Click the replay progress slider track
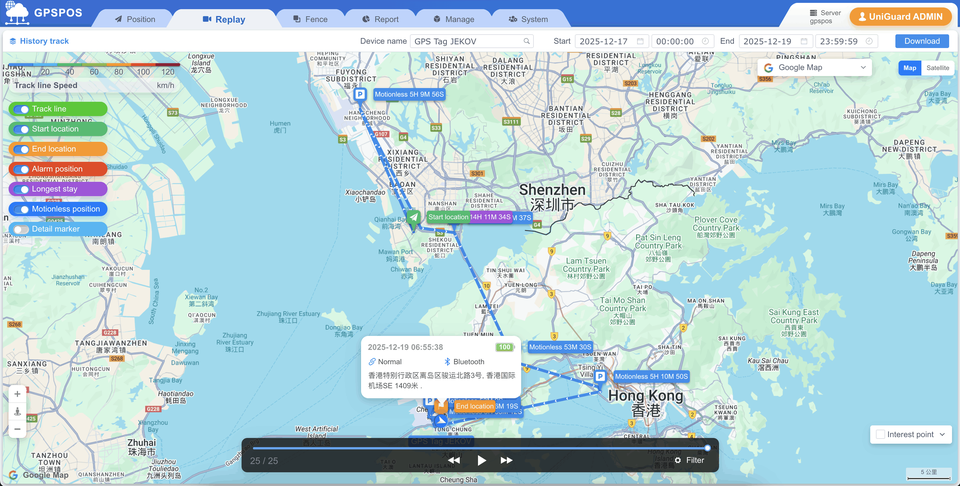The width and height of the screenshot is (960, 486). (480, 448)
